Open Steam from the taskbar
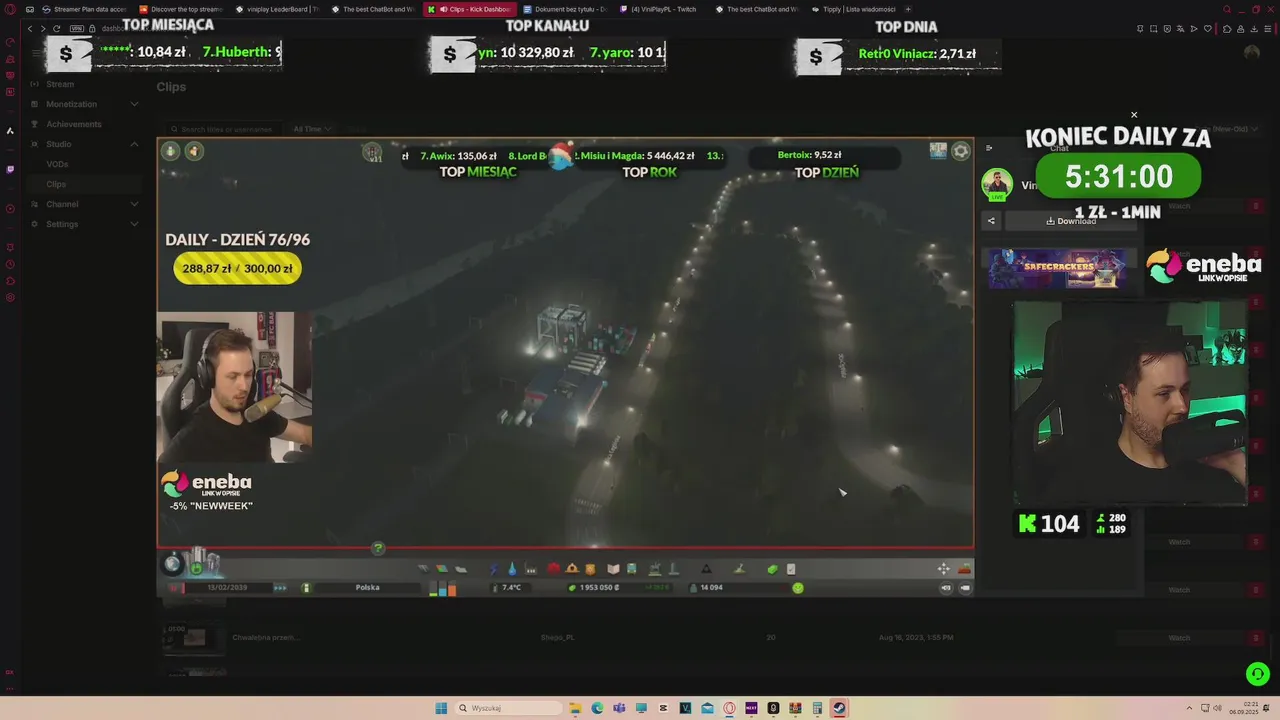Viewport: 1280px width, 720px height. pos(839,708)
